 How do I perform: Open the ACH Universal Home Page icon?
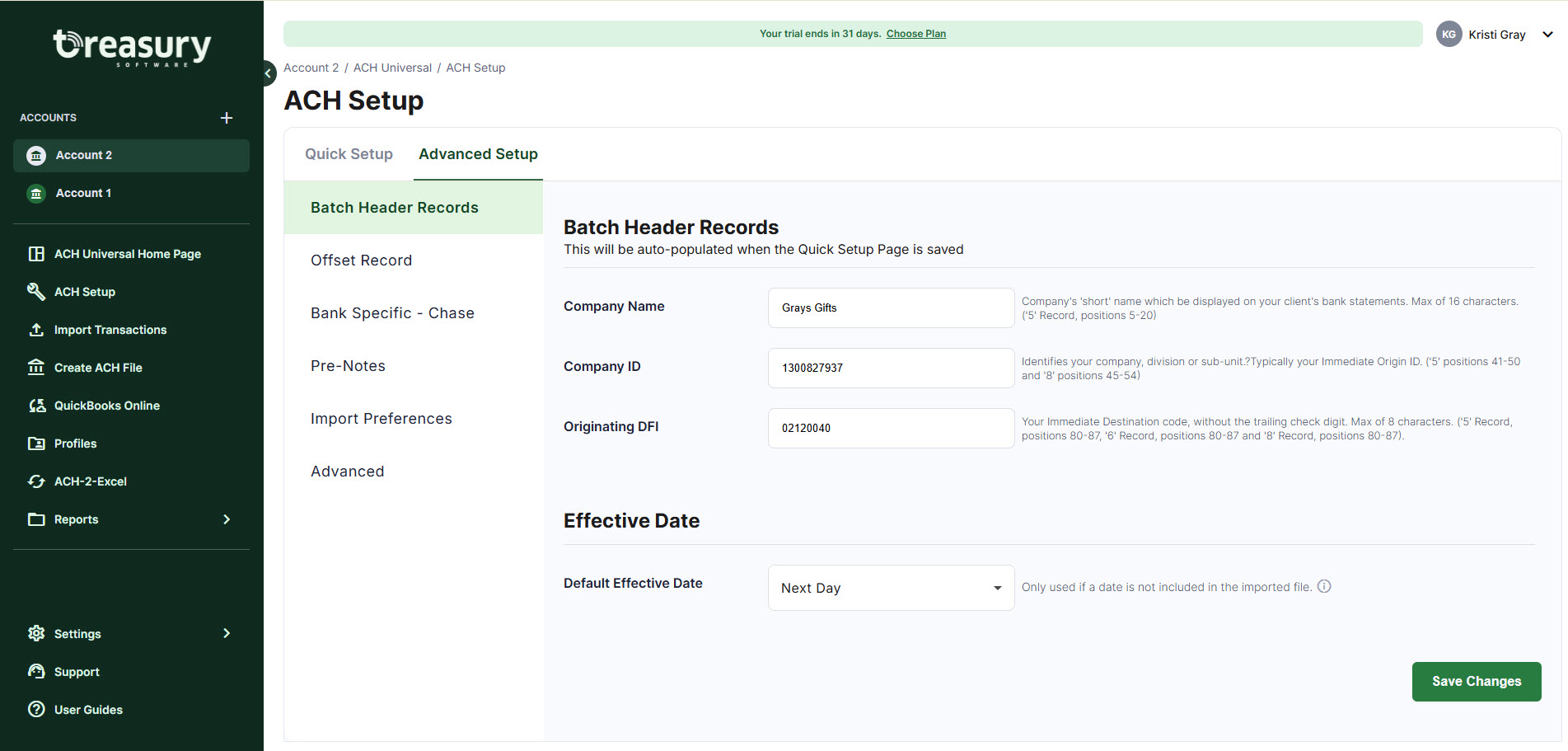pyautogui.click(x=36, y=254)
